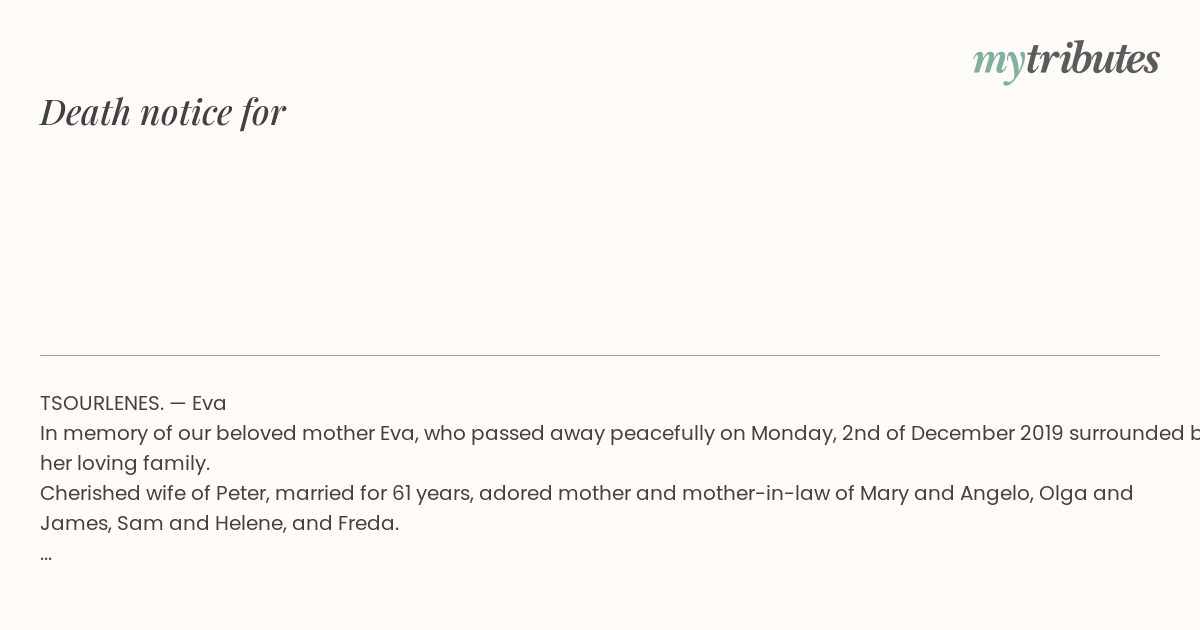Select the "Death notice for" heading
Image resolution: width=1200 pixels, height=630 pixels.
click(x=163, y=112)
